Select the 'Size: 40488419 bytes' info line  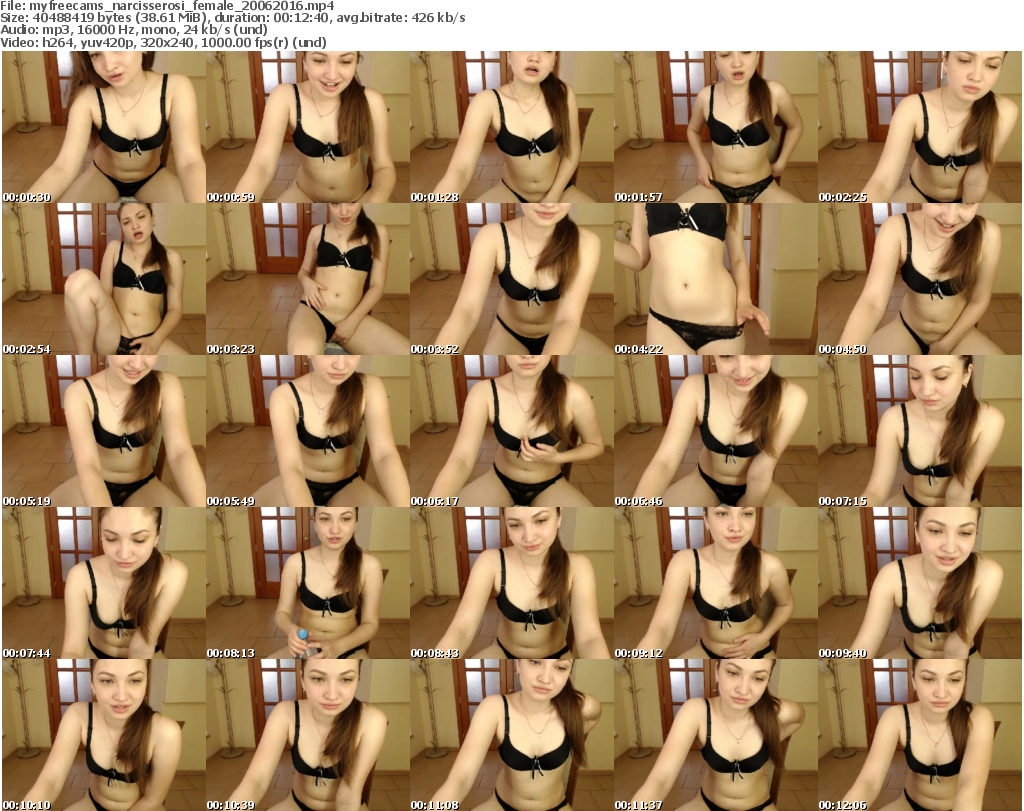click(x=232, y=18)
